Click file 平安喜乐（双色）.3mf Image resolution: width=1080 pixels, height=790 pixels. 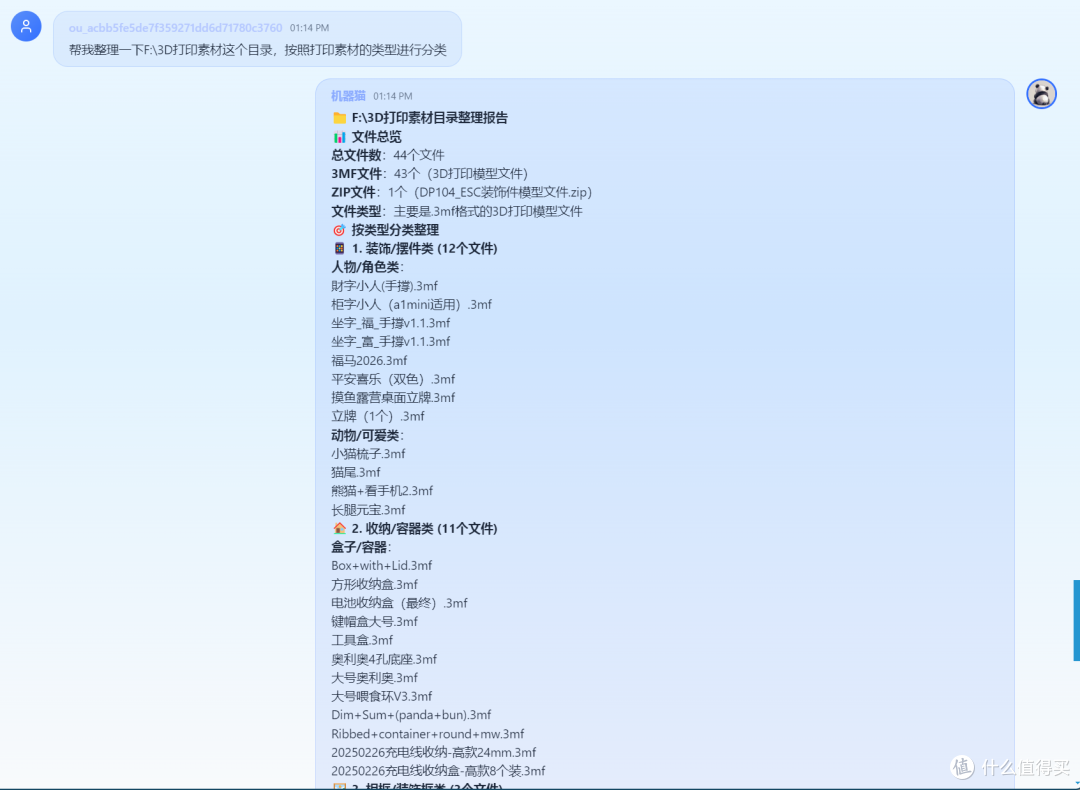point(393,379)
